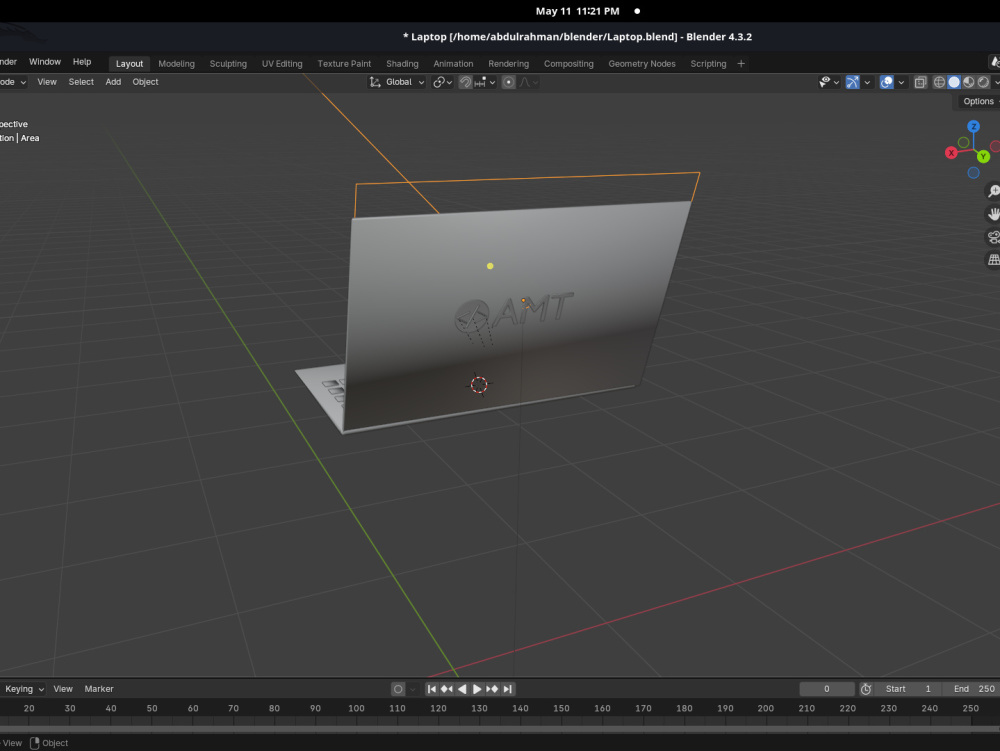Toggle the camera view icon
Image resolution: width=1000 pixels, height=751 pixels.
(994, 237)
